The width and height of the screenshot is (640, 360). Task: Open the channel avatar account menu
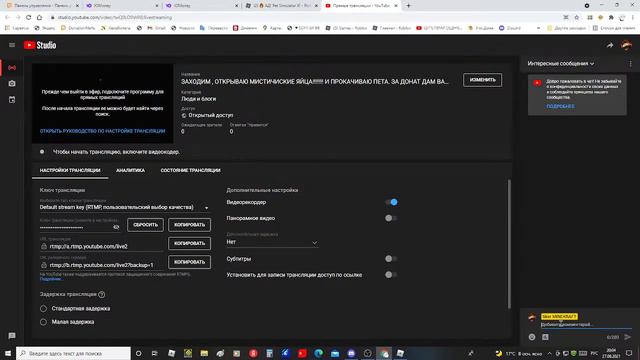click(627, 45)
